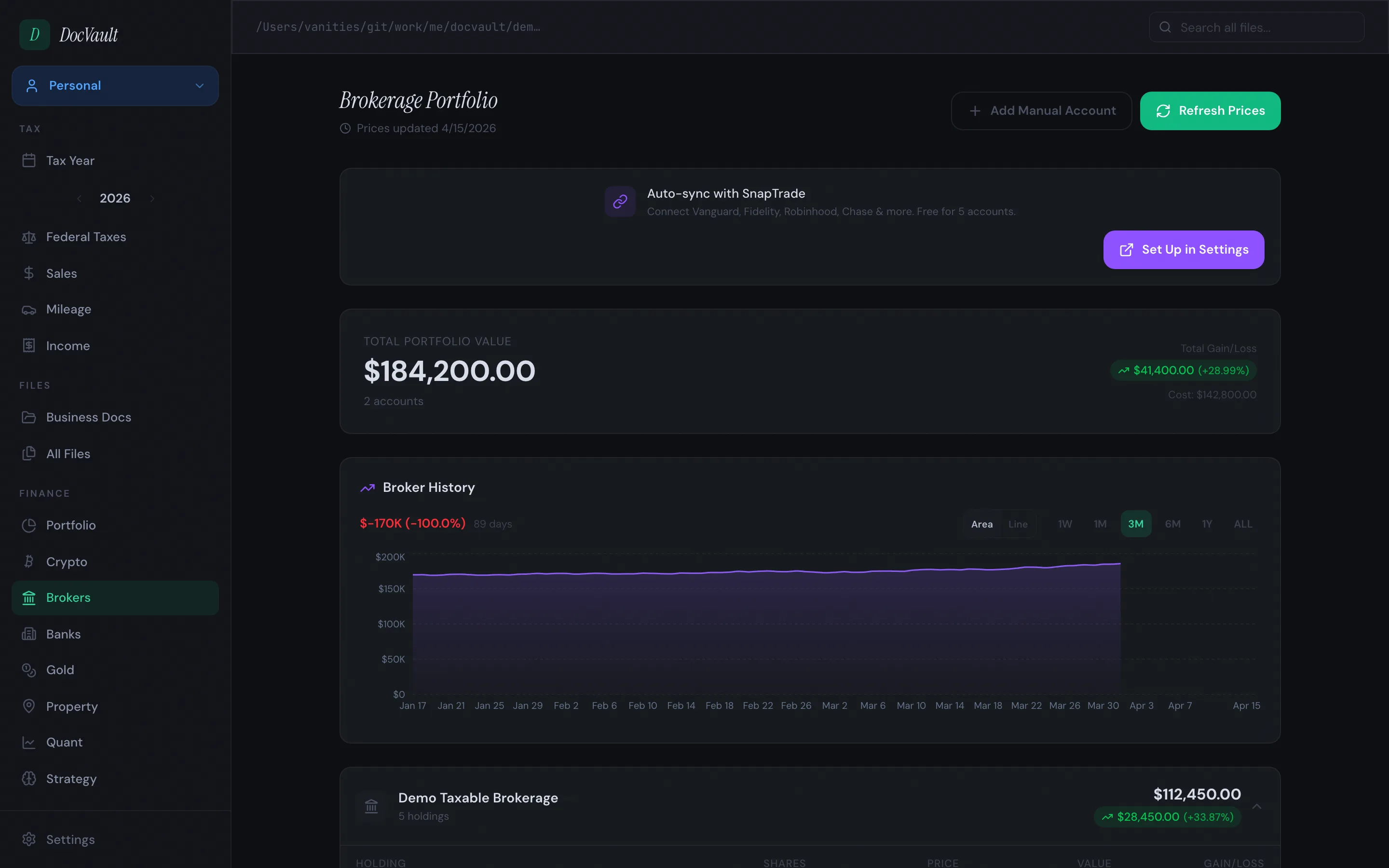1389x868 pixels.
Task: Click the SnapTrade purple link icon
Action: tap(620, 202)
